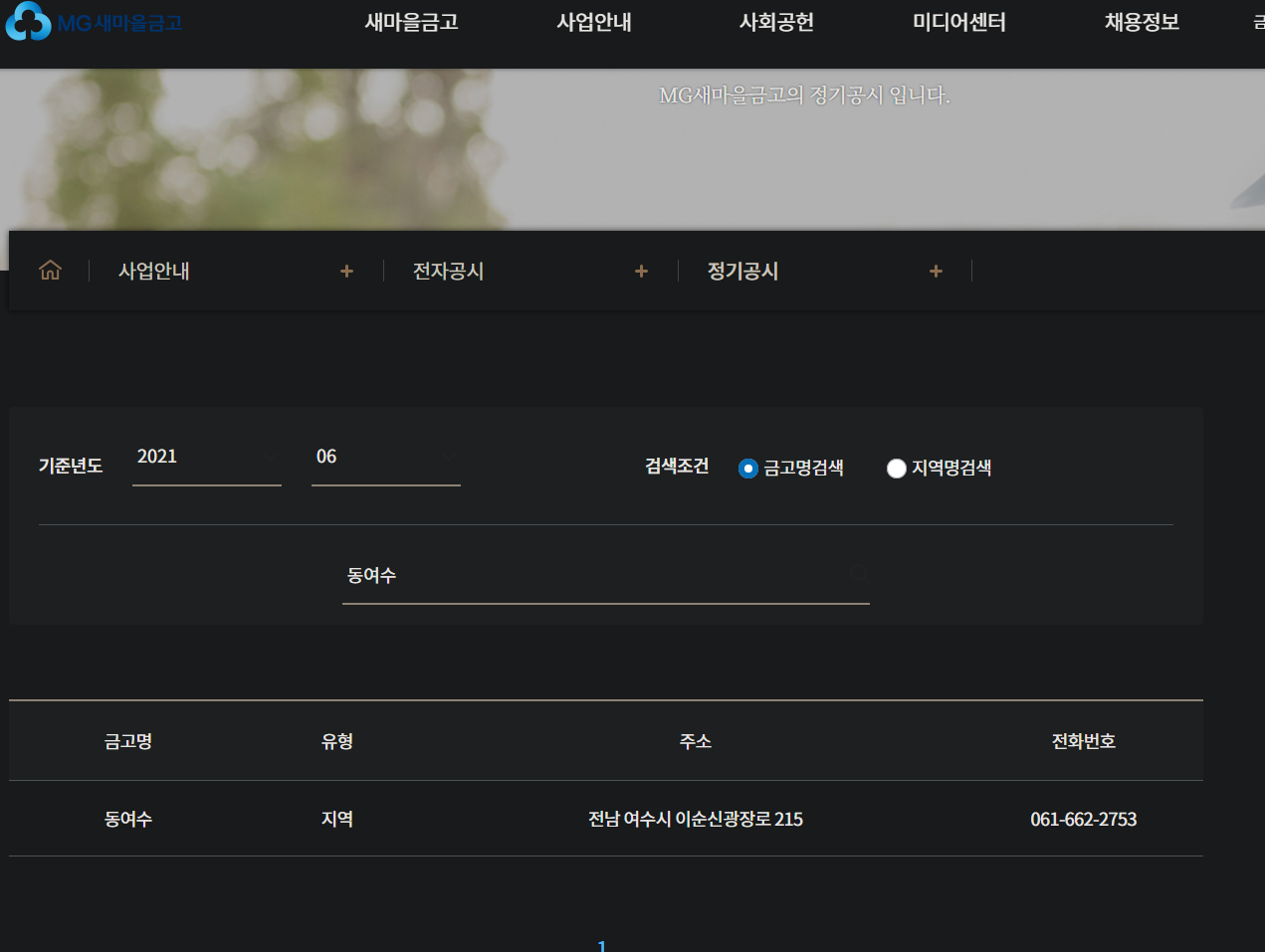Click the 전자공시 breadcrumb label
The image size is (1265, 952).
(x=449, y=271)
